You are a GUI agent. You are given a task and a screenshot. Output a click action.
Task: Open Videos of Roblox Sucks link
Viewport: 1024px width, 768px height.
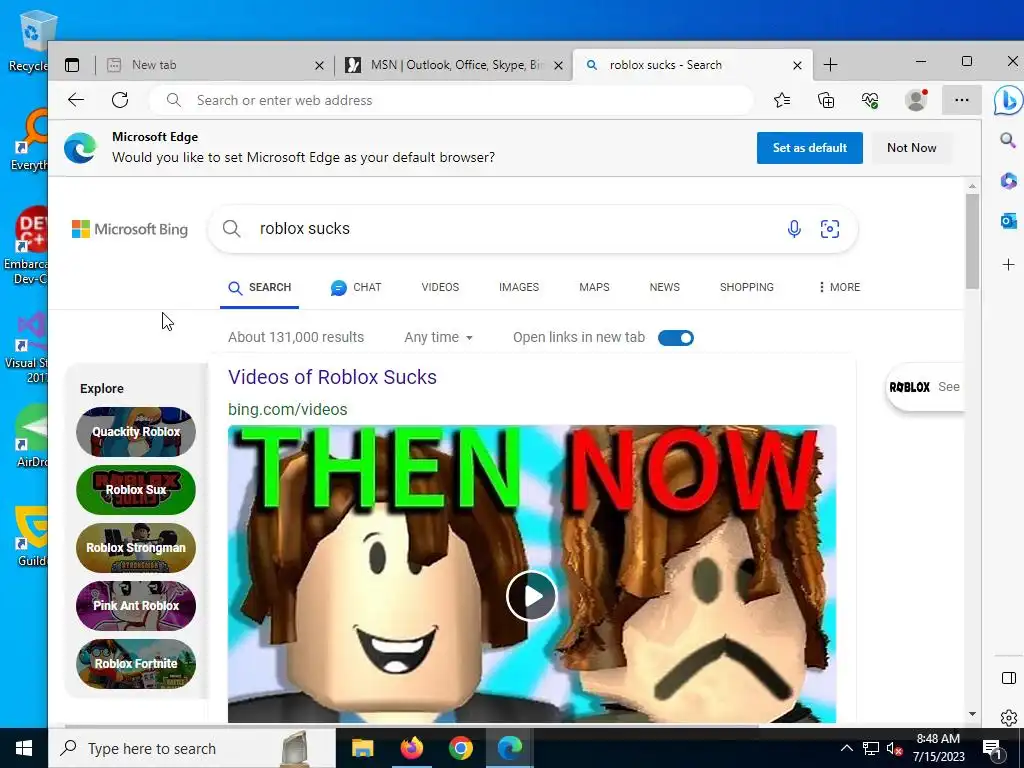coord(332,377)
